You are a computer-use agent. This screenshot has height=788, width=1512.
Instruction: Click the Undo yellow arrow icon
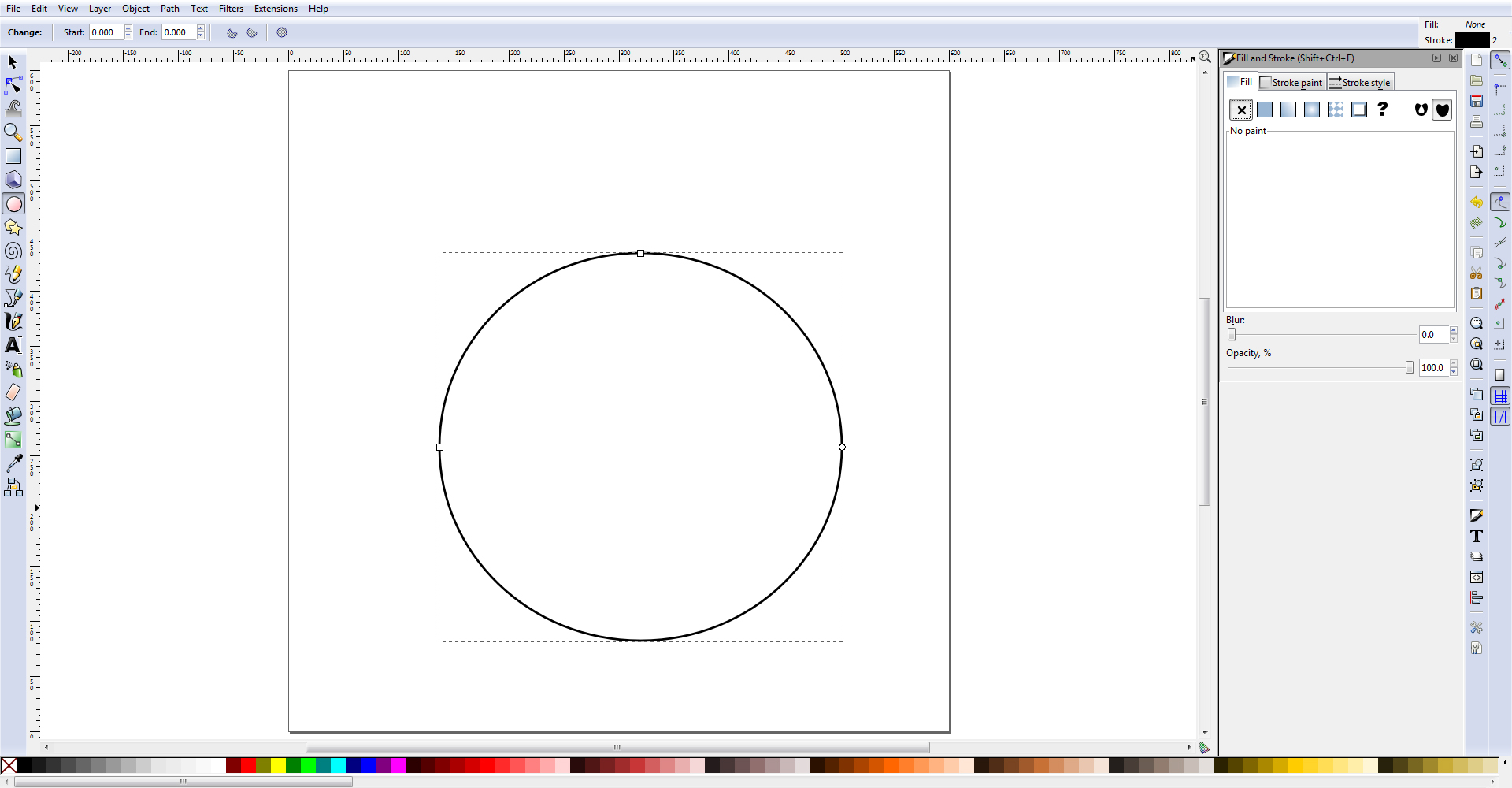click(1477, 203)
